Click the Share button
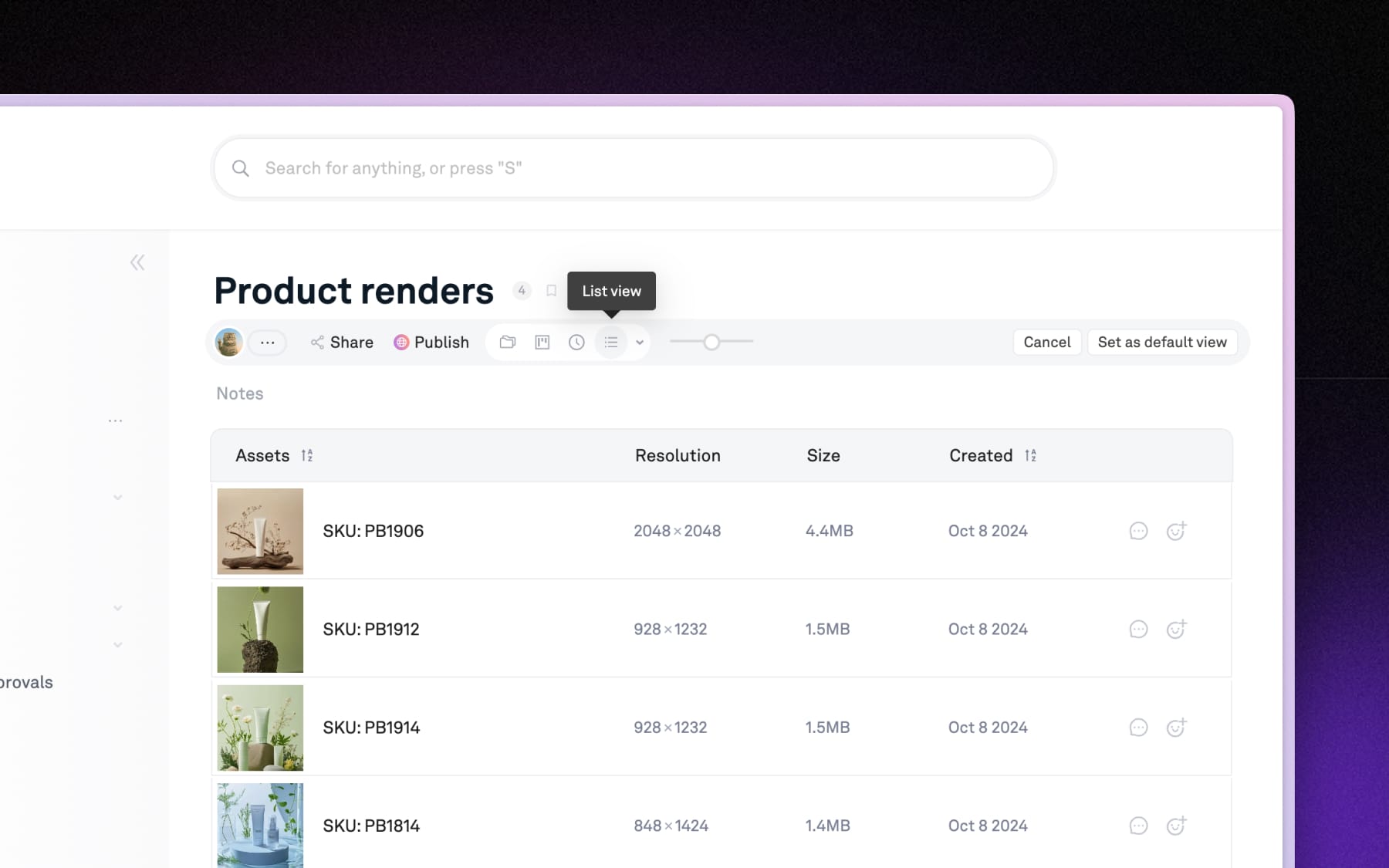 pyautogui.click(x=342, y=343)
